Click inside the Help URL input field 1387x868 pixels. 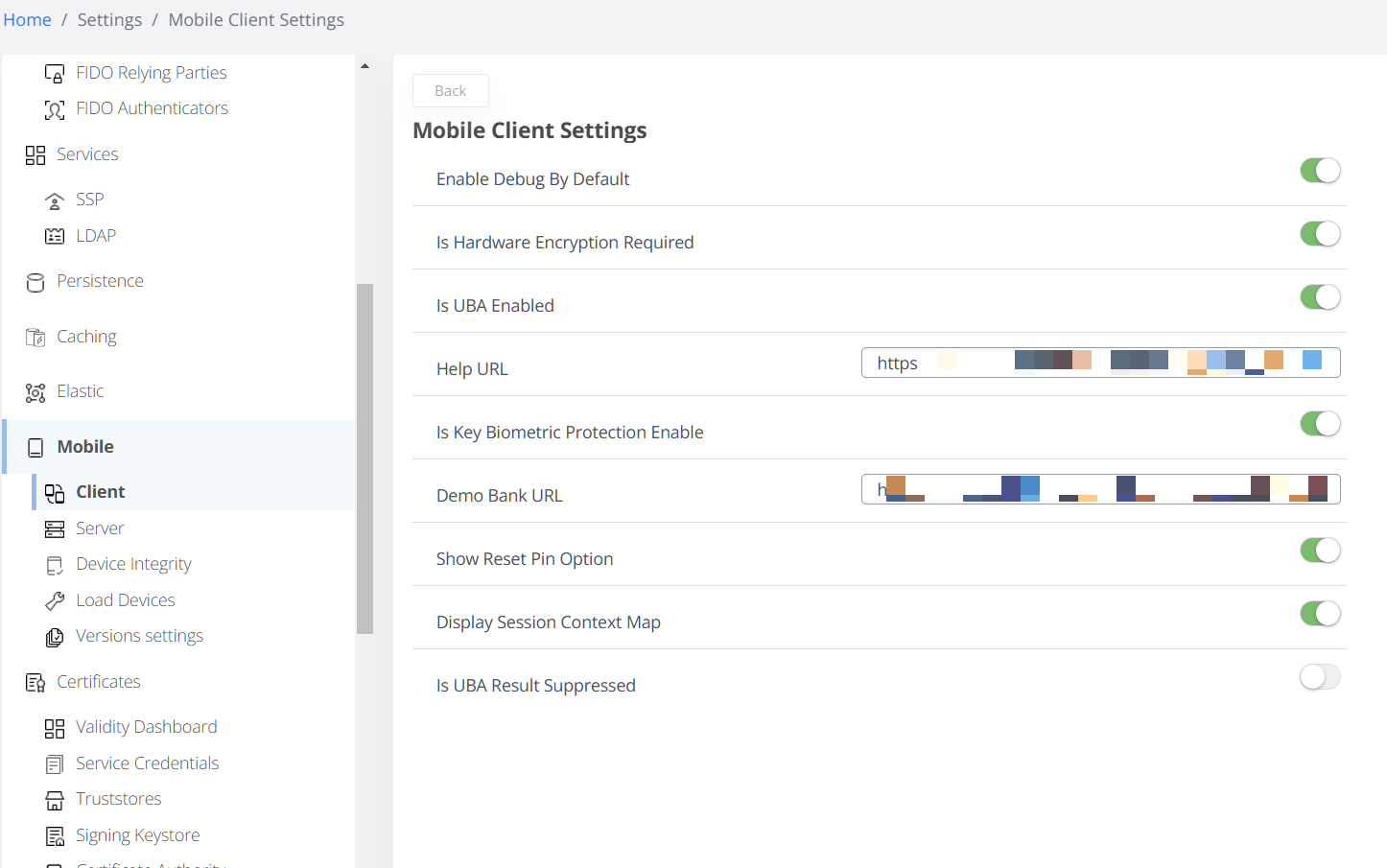[x=1100, y=362]
